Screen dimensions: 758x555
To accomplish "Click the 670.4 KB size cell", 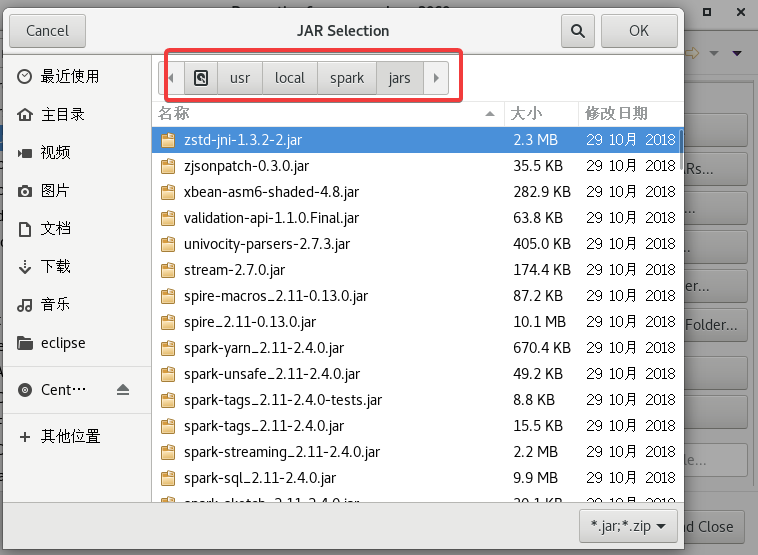I will pyautogui.click(x=542, y=348).
